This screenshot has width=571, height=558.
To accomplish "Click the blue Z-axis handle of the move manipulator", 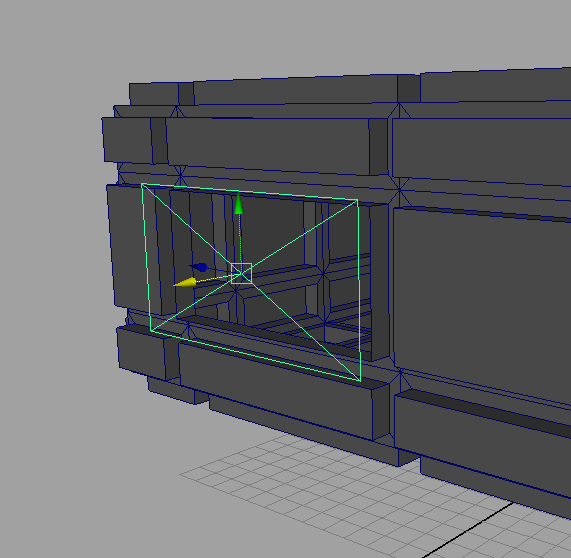I will click(x=199, y=268).
